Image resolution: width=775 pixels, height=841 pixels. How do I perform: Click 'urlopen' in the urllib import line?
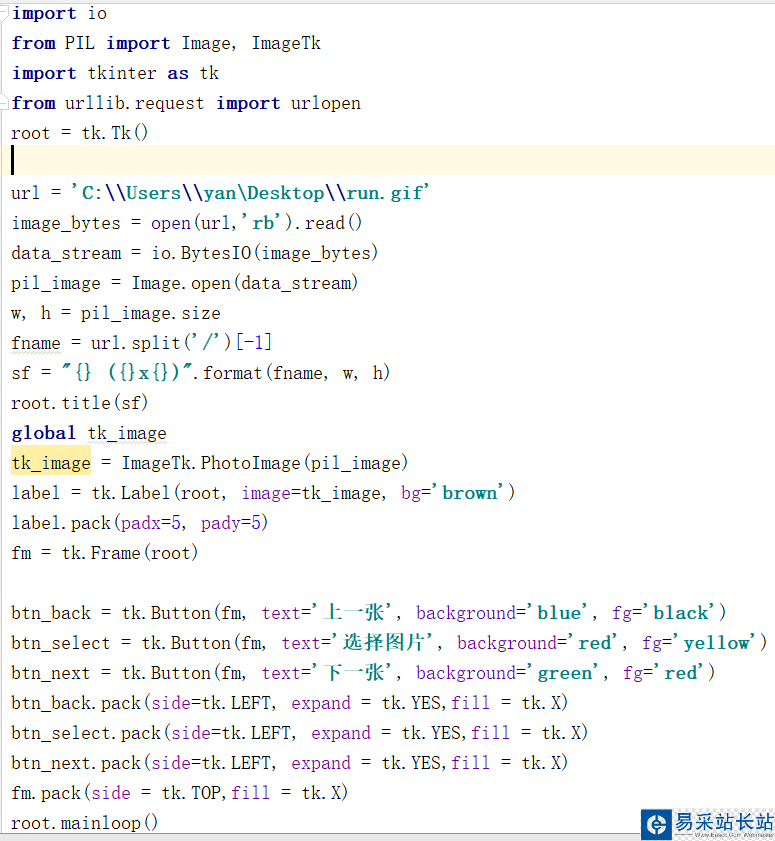[x=326, y=103]
